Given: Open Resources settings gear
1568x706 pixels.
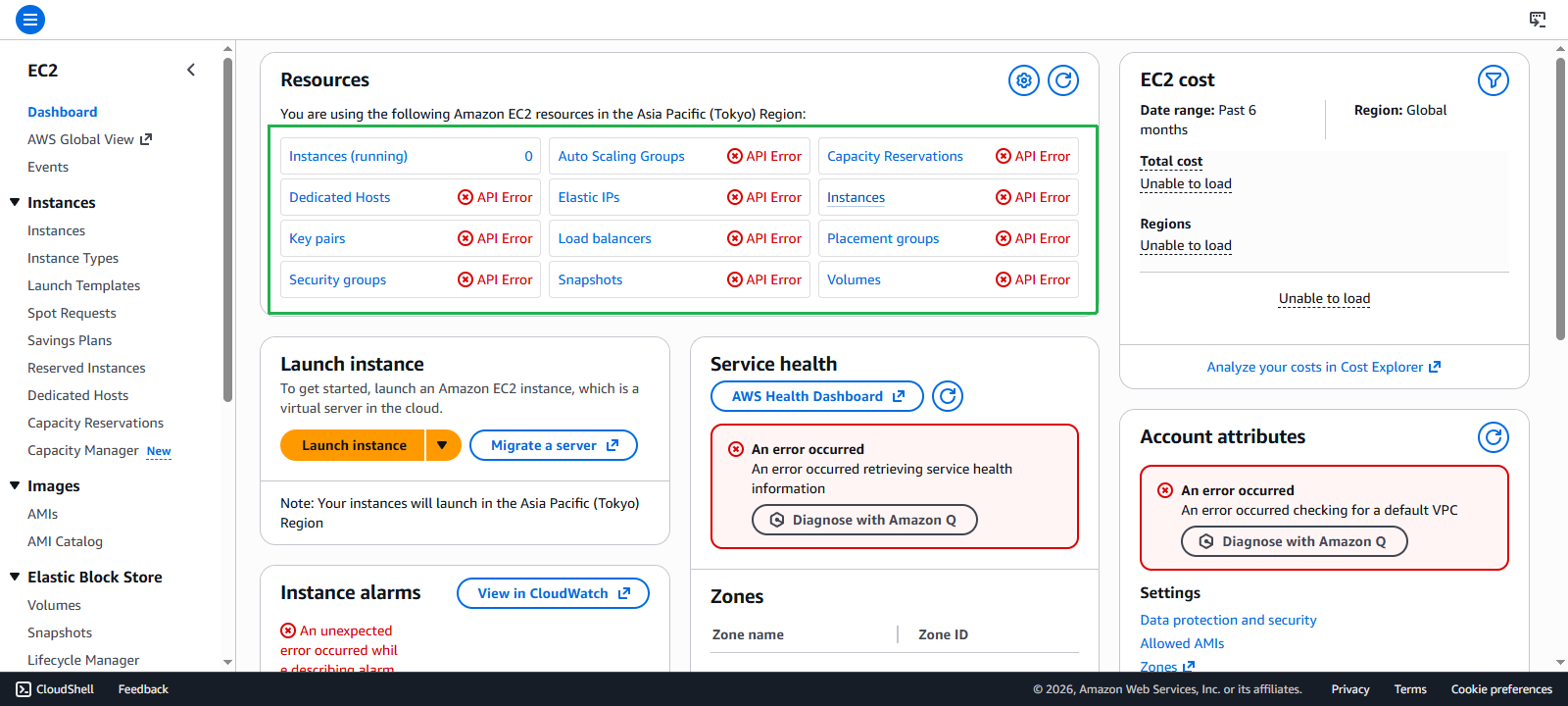Looking at the screenshot, I should coord(1024,80).
